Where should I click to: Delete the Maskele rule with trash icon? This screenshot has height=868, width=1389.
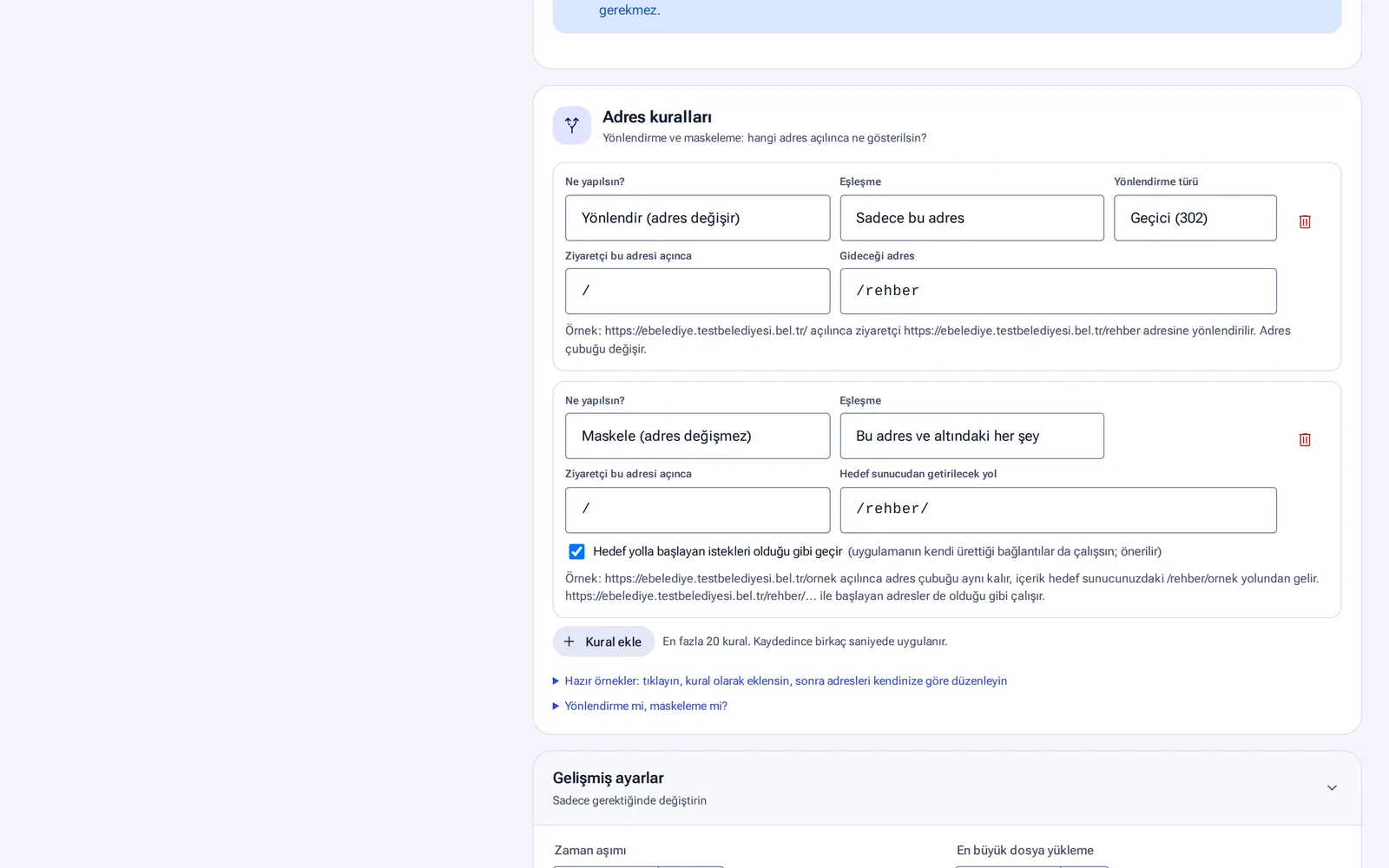tap(1304, 439)
